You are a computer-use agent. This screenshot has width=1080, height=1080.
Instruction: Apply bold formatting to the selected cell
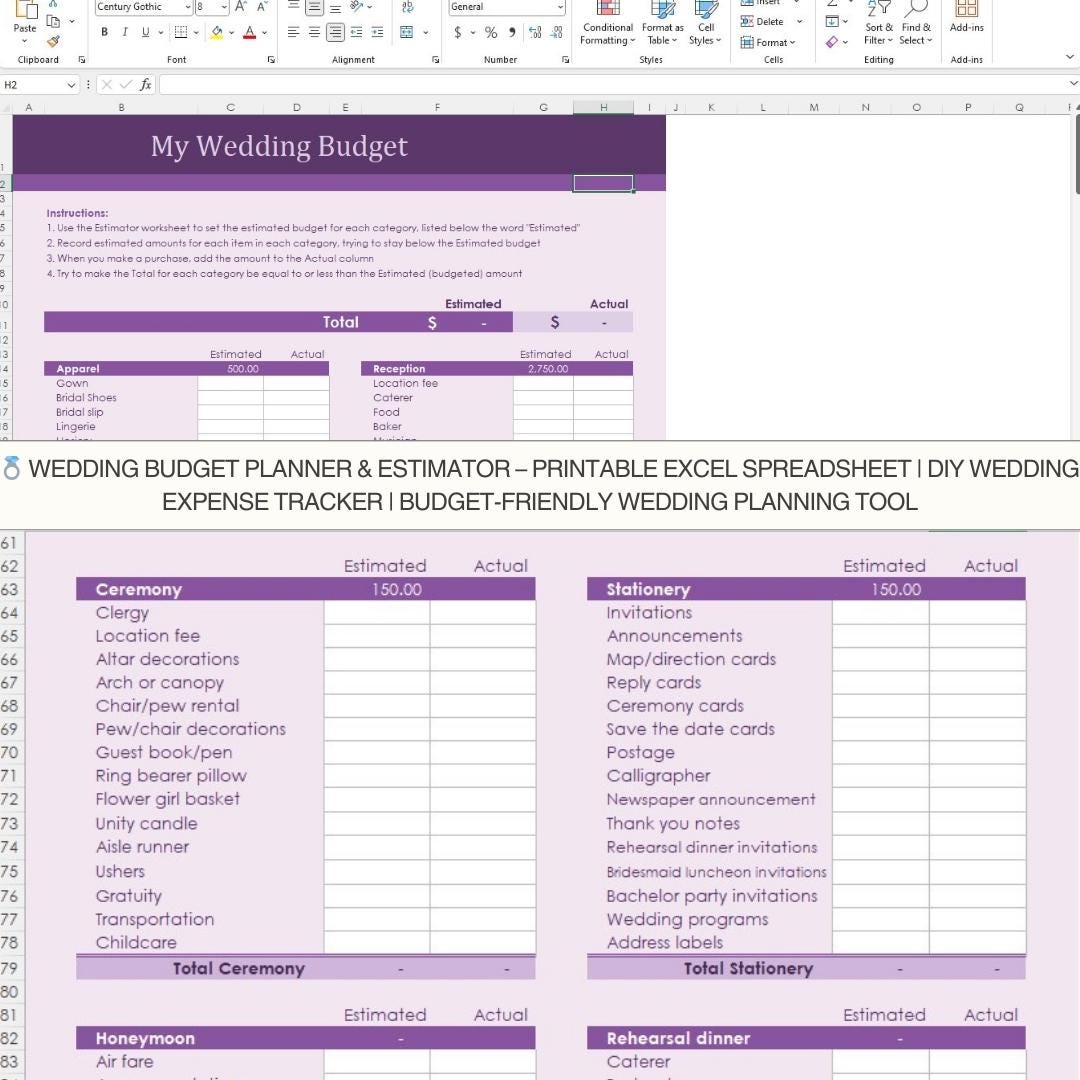coord(104,32)
